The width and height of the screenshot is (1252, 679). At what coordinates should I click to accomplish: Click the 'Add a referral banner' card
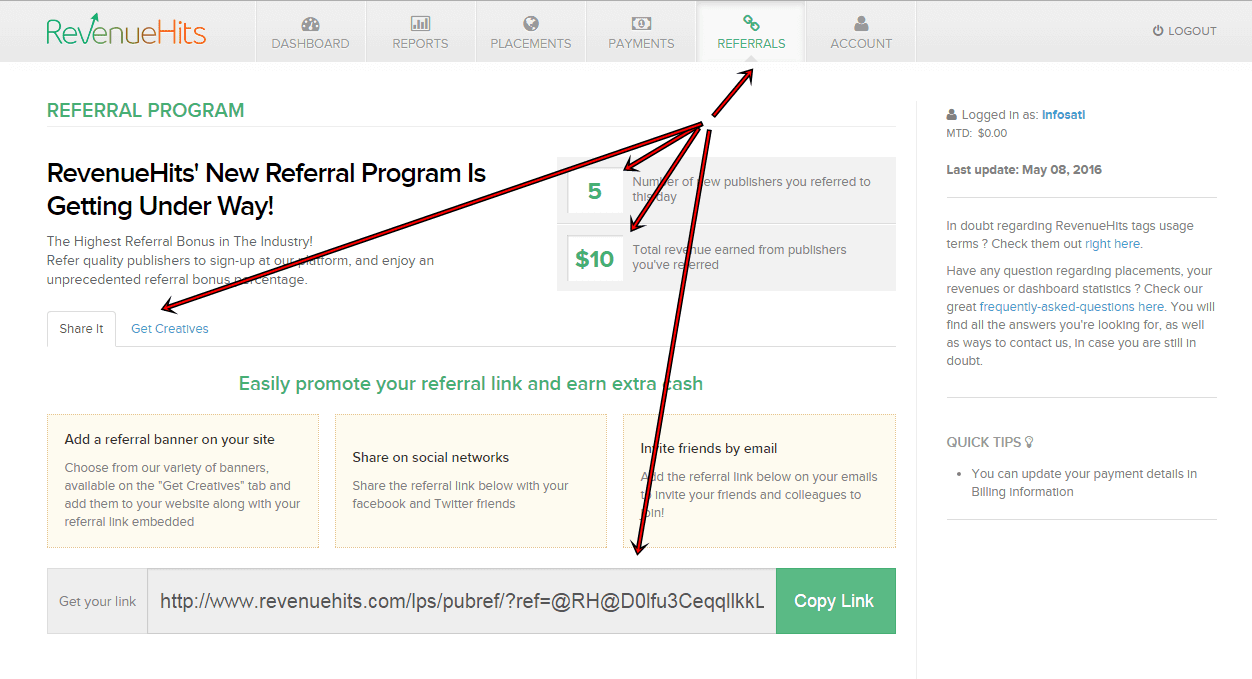183,481
